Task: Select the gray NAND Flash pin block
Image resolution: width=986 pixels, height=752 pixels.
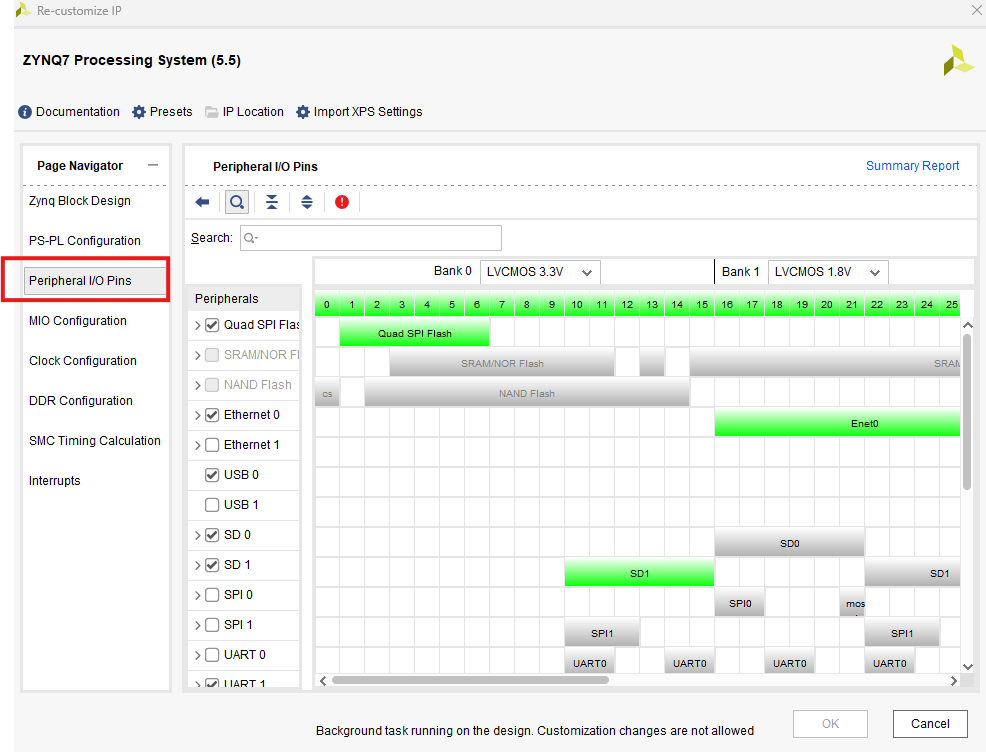Action: [x=527, y=394]
